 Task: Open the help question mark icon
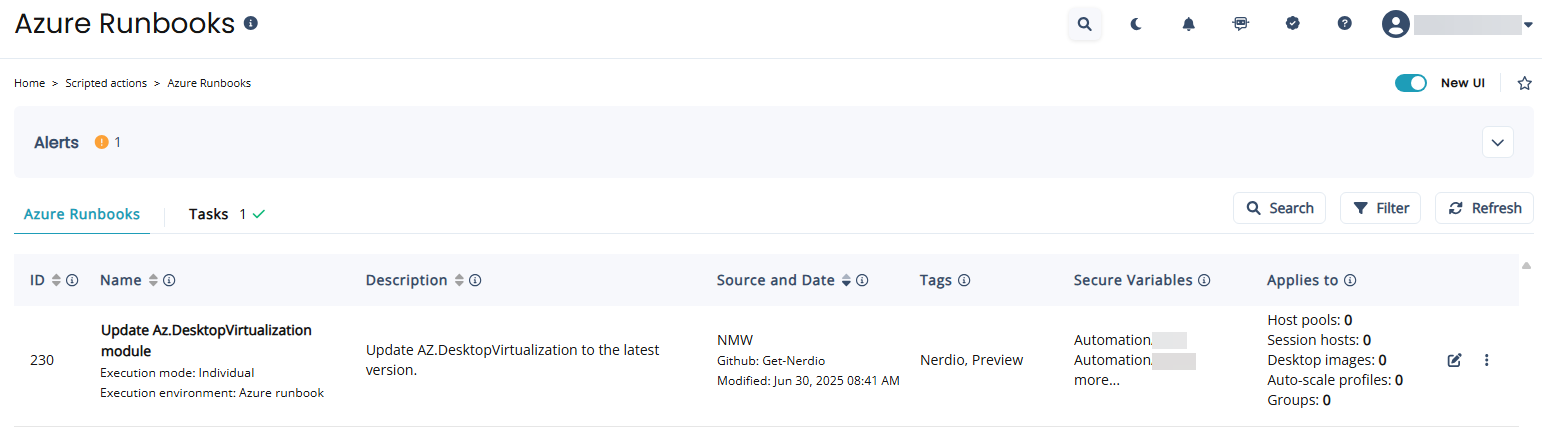point(1345,24)
